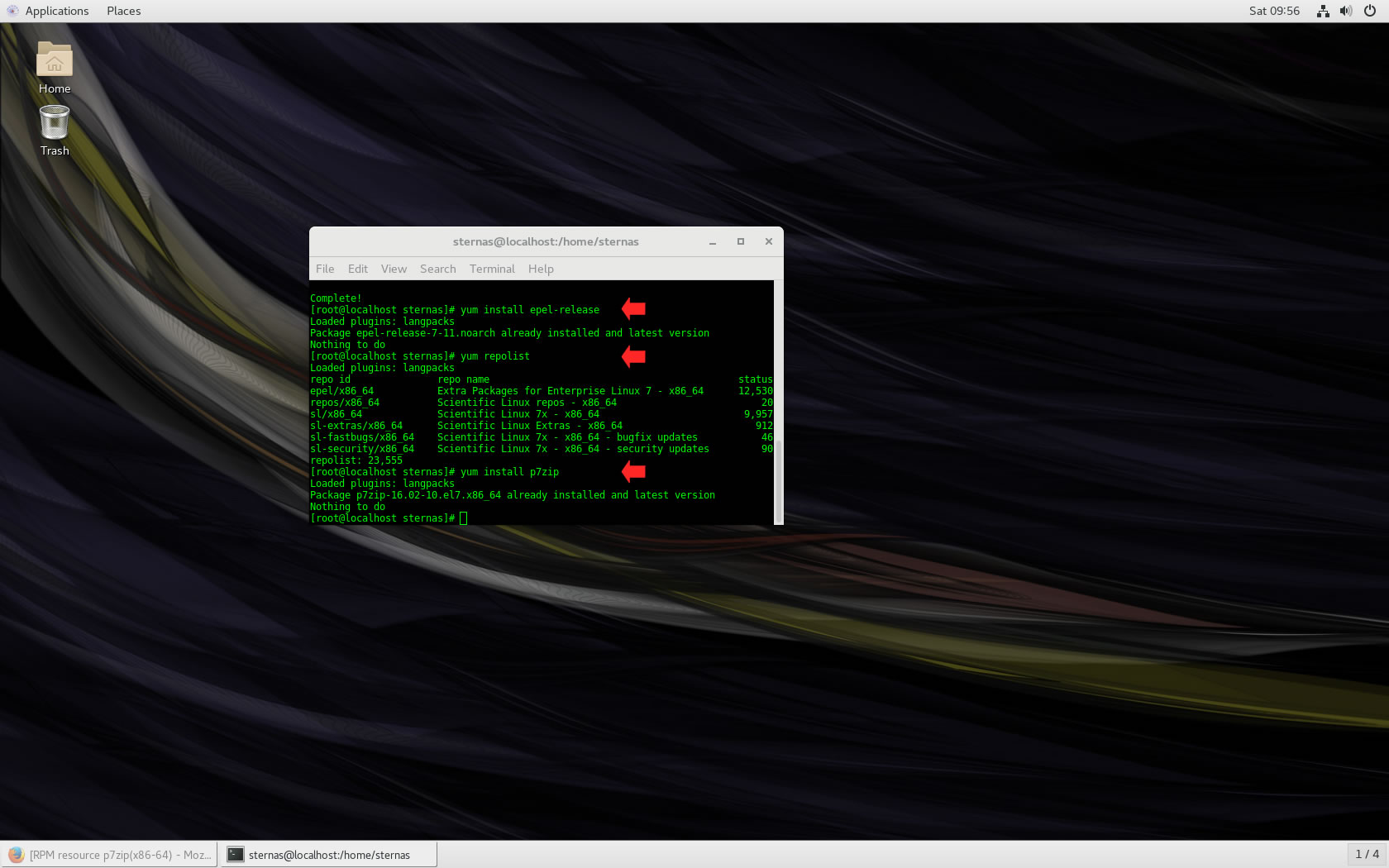
Task: Click 'Scientific Linux repos - x86_64' text
Action: point(527,403)
